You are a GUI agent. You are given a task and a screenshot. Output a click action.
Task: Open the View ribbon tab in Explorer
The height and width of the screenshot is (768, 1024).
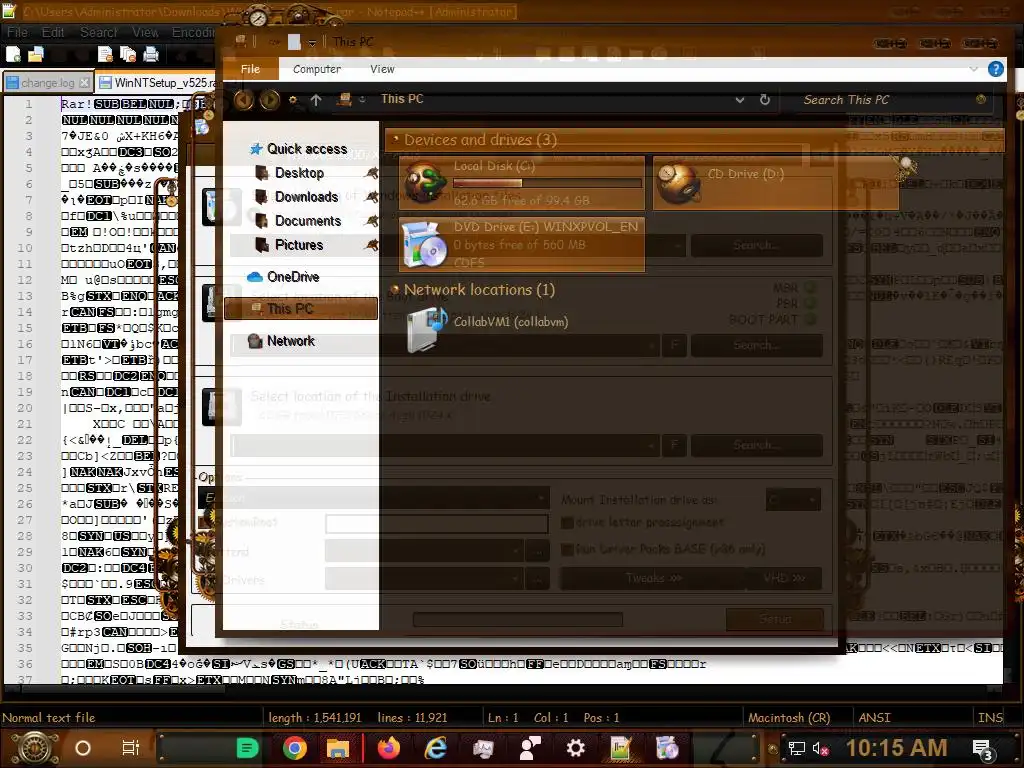[x=382, y=69]
